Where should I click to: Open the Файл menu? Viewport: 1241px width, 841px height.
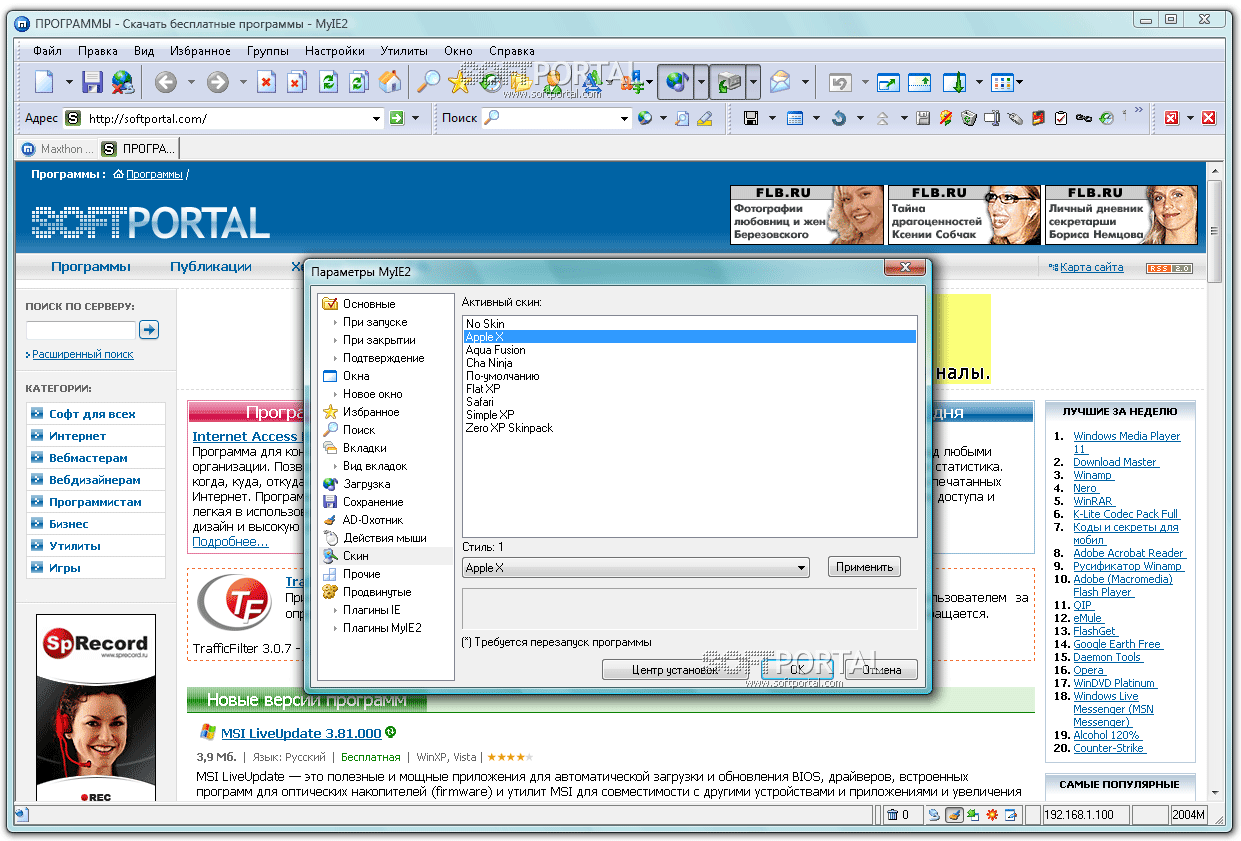coord(47,51)
